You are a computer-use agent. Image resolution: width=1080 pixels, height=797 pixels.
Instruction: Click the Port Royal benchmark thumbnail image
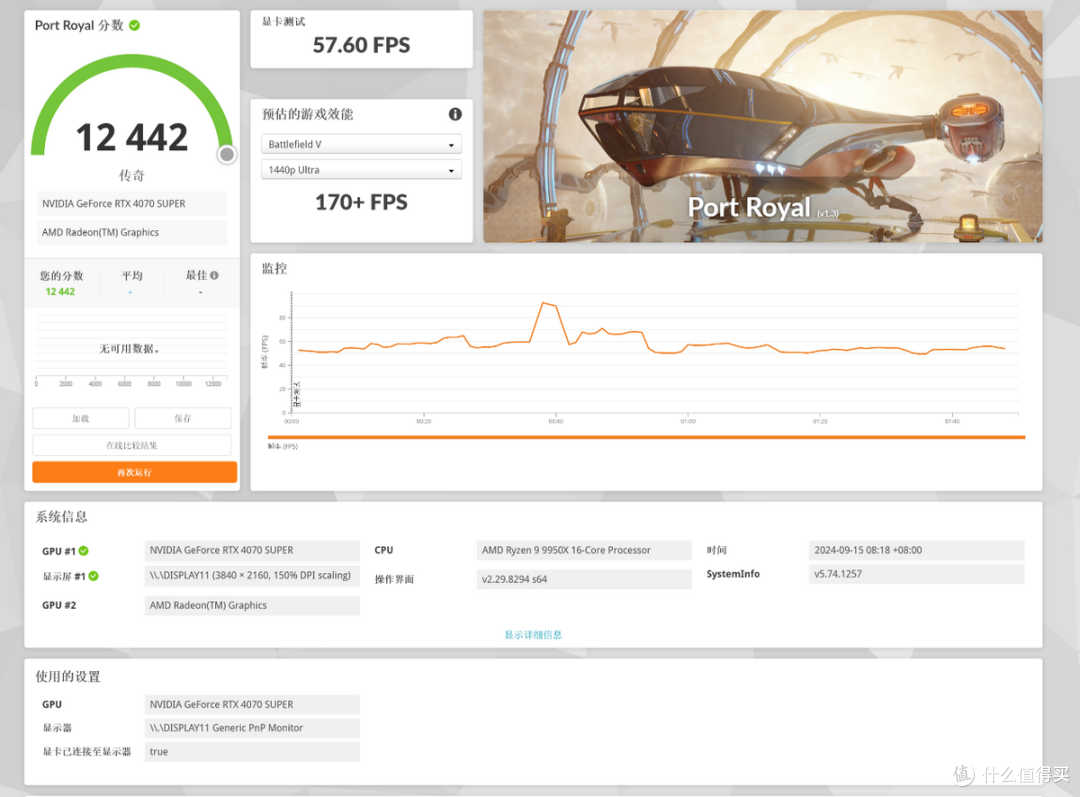(x=762, y=126)
